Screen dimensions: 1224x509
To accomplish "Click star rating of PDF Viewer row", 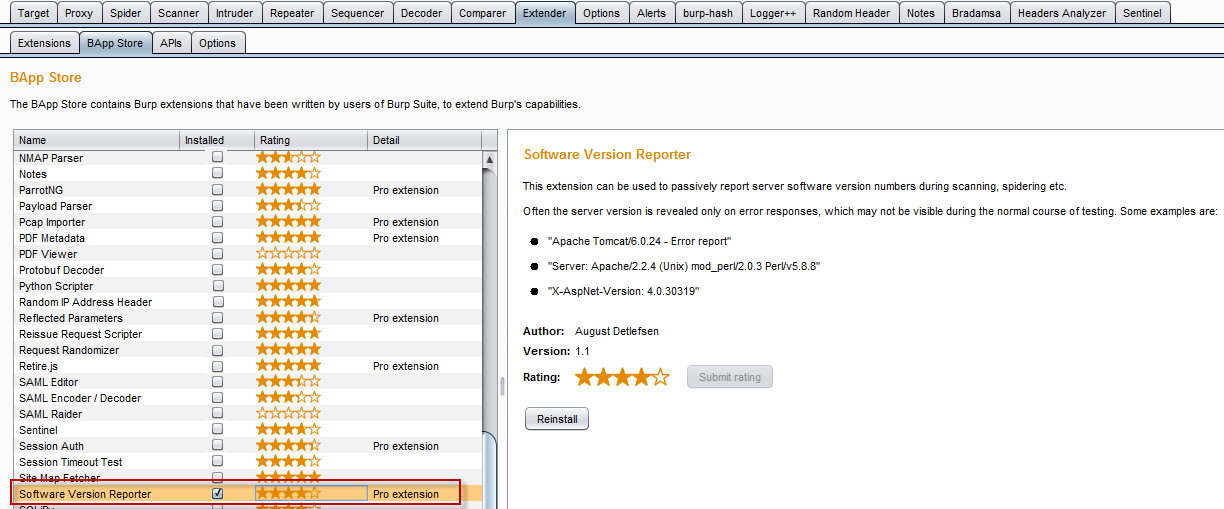I will [x=289, y=253].
